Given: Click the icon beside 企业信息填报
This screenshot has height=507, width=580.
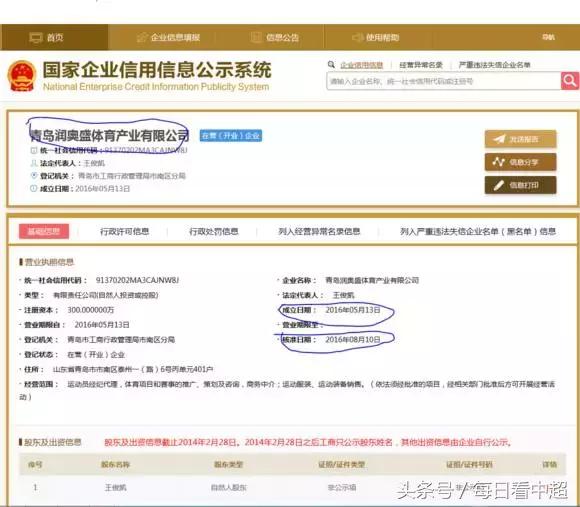Looking at the screenshot, I should pos(141,37).
